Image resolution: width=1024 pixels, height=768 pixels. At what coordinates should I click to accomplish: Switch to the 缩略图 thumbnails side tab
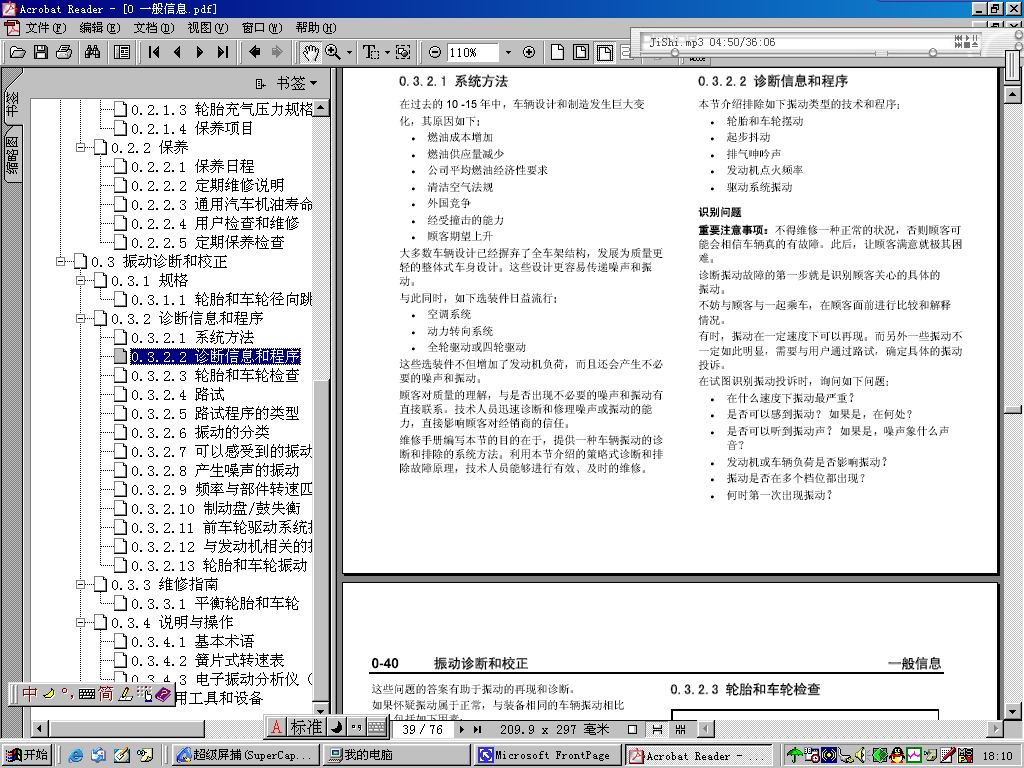pyautogui.click(x=12, y=155)
